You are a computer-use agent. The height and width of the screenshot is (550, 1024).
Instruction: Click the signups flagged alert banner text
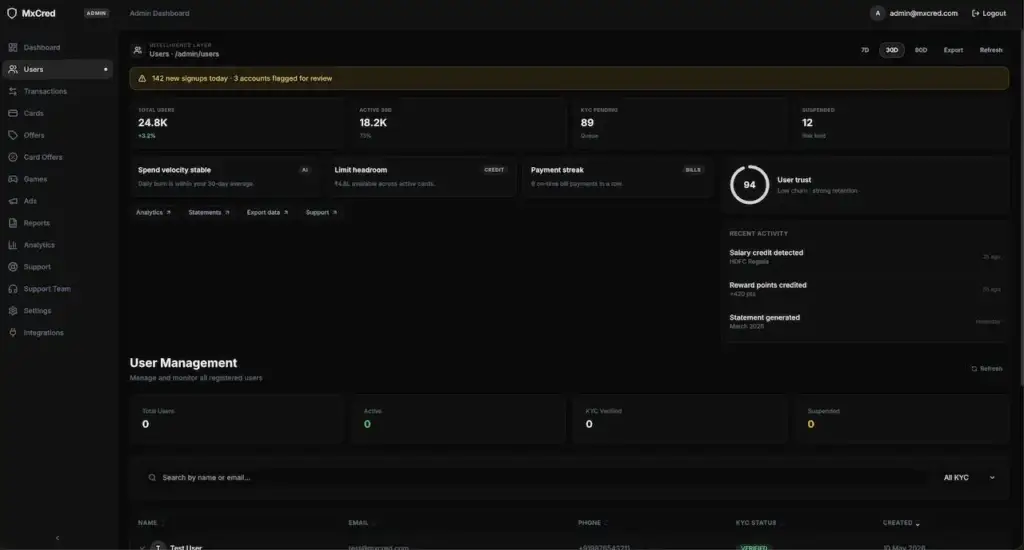tap(242, 78)
